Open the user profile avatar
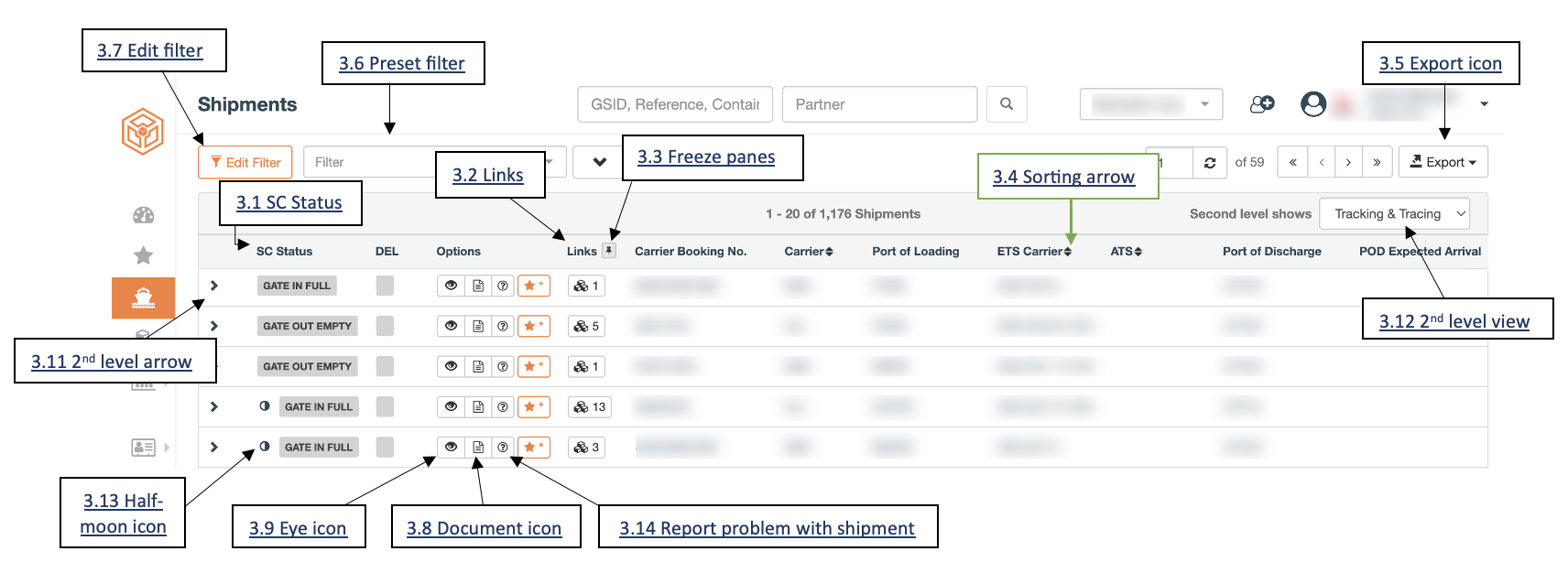The image size is (1568, 562). click(1313, 104)
